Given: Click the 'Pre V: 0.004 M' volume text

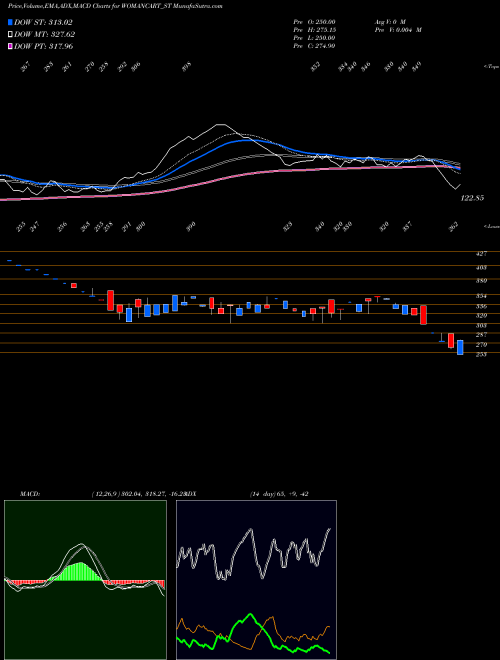Looking at the screenshot, I should point(398,30).
